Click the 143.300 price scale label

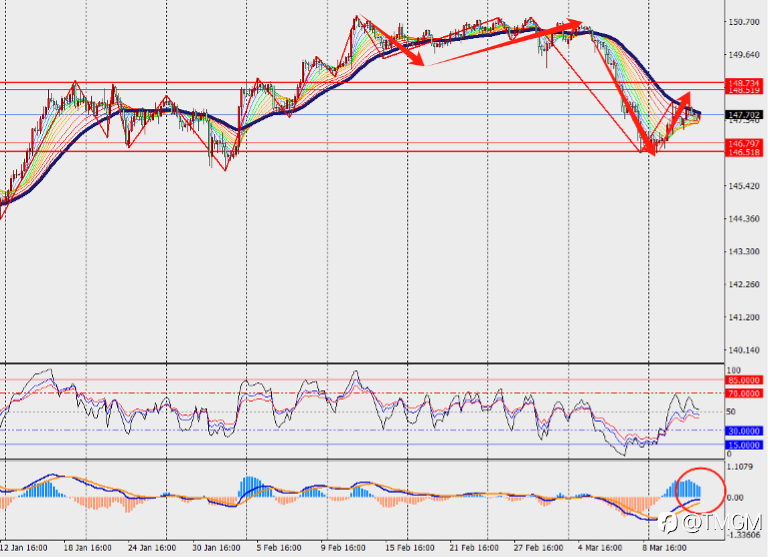744,251
